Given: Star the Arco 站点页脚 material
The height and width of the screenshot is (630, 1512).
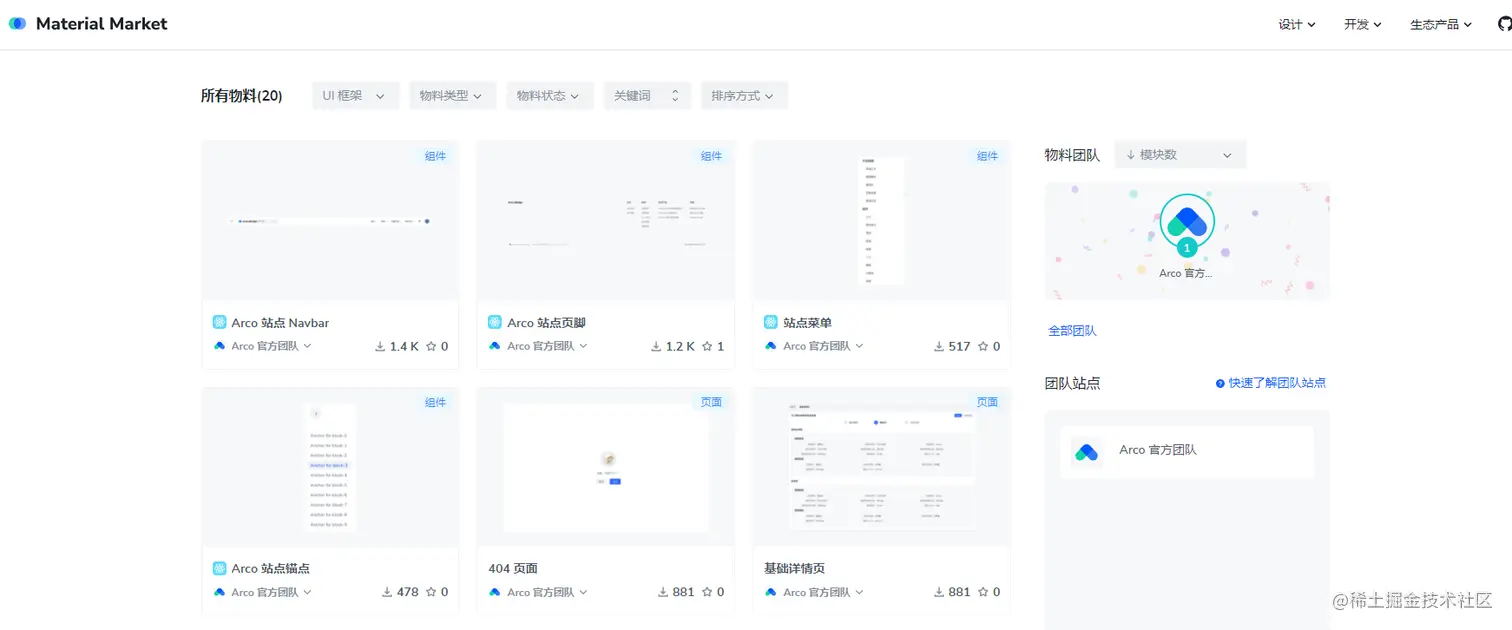Looking at the screenshot, I should (x=707, y=347).
